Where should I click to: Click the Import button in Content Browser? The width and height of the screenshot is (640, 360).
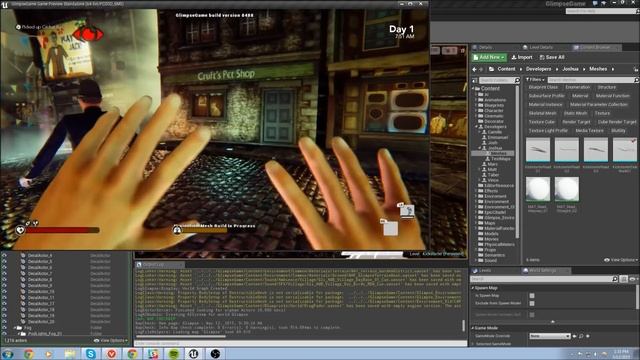pos(522,58)
